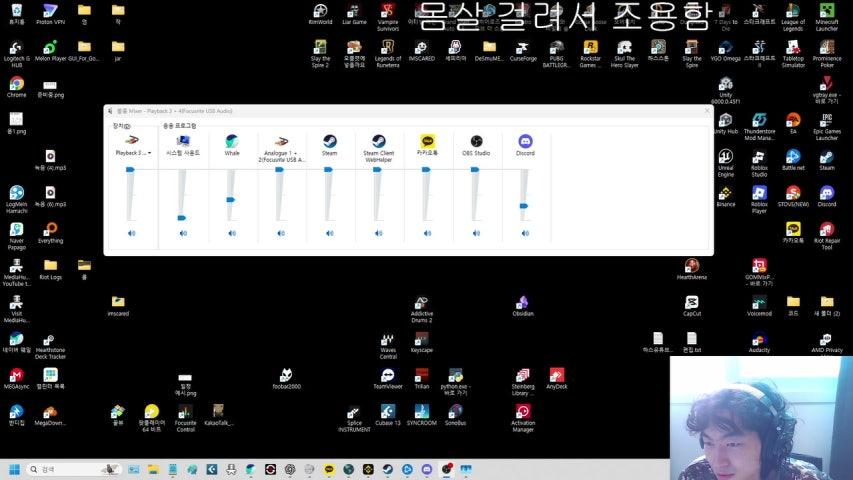
Task: Select the foobar2000 desktop icon
Action: click(286, 379)
